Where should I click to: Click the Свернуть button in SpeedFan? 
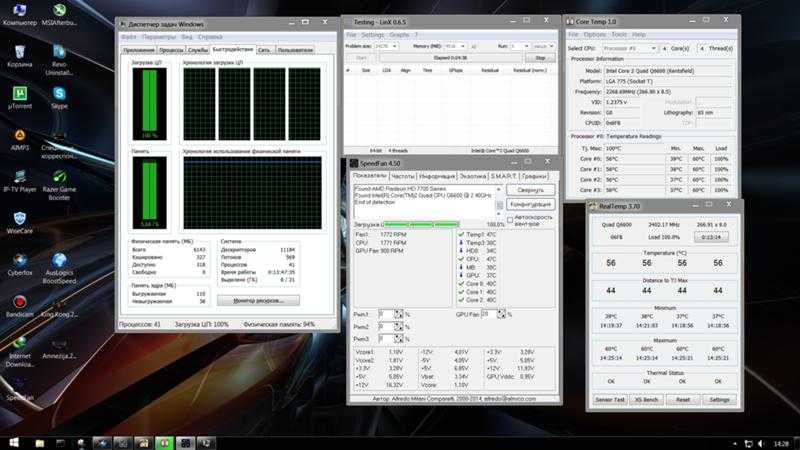click(x=531, y=190)
